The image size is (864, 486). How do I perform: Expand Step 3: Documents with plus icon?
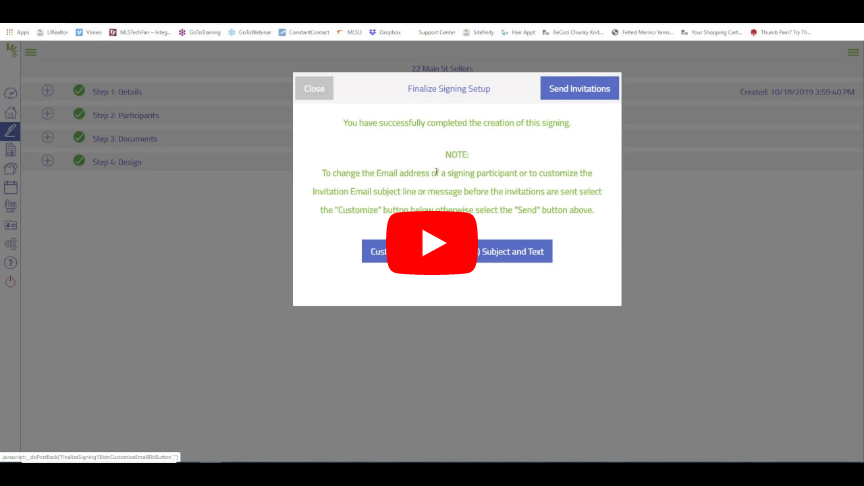point(47,138)
